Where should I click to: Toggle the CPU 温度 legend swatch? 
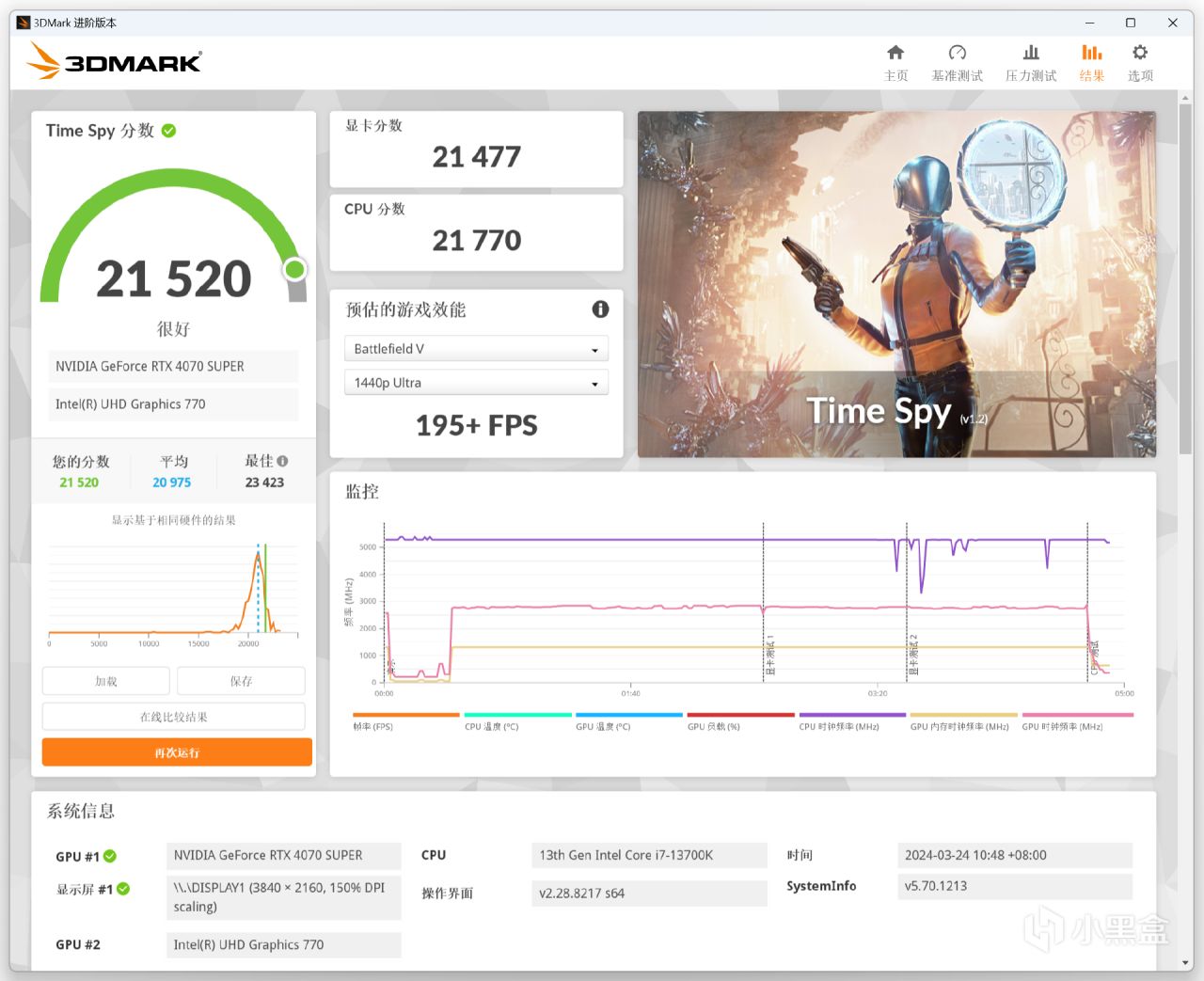(x=517, y=721)
